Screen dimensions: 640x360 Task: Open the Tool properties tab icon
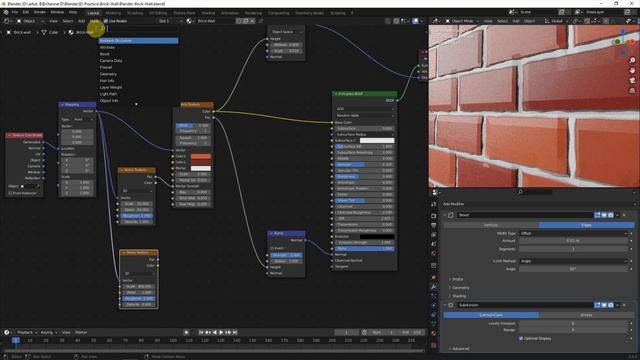point(433,204)
